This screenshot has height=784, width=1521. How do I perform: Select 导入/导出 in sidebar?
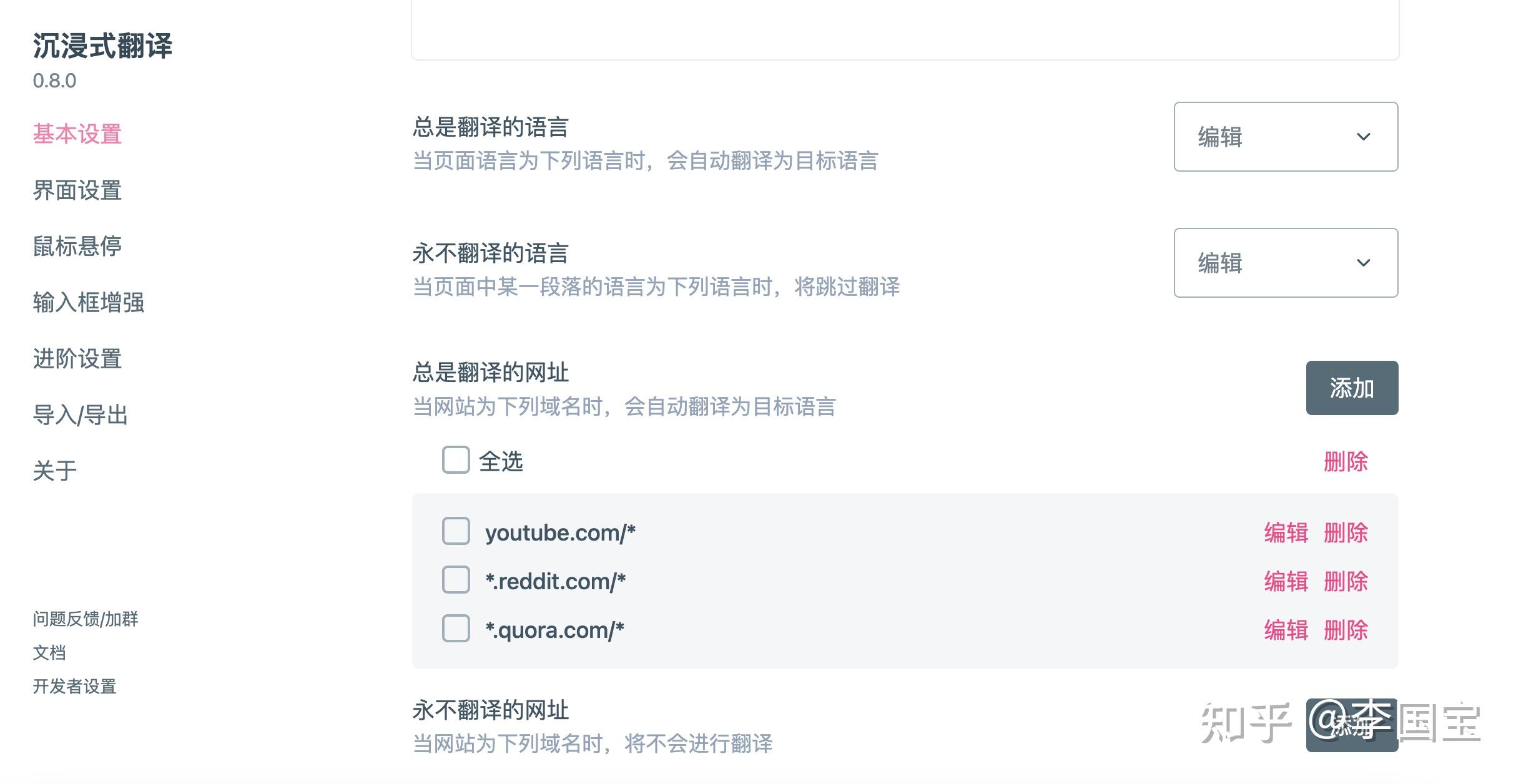[x=81, y=415]
